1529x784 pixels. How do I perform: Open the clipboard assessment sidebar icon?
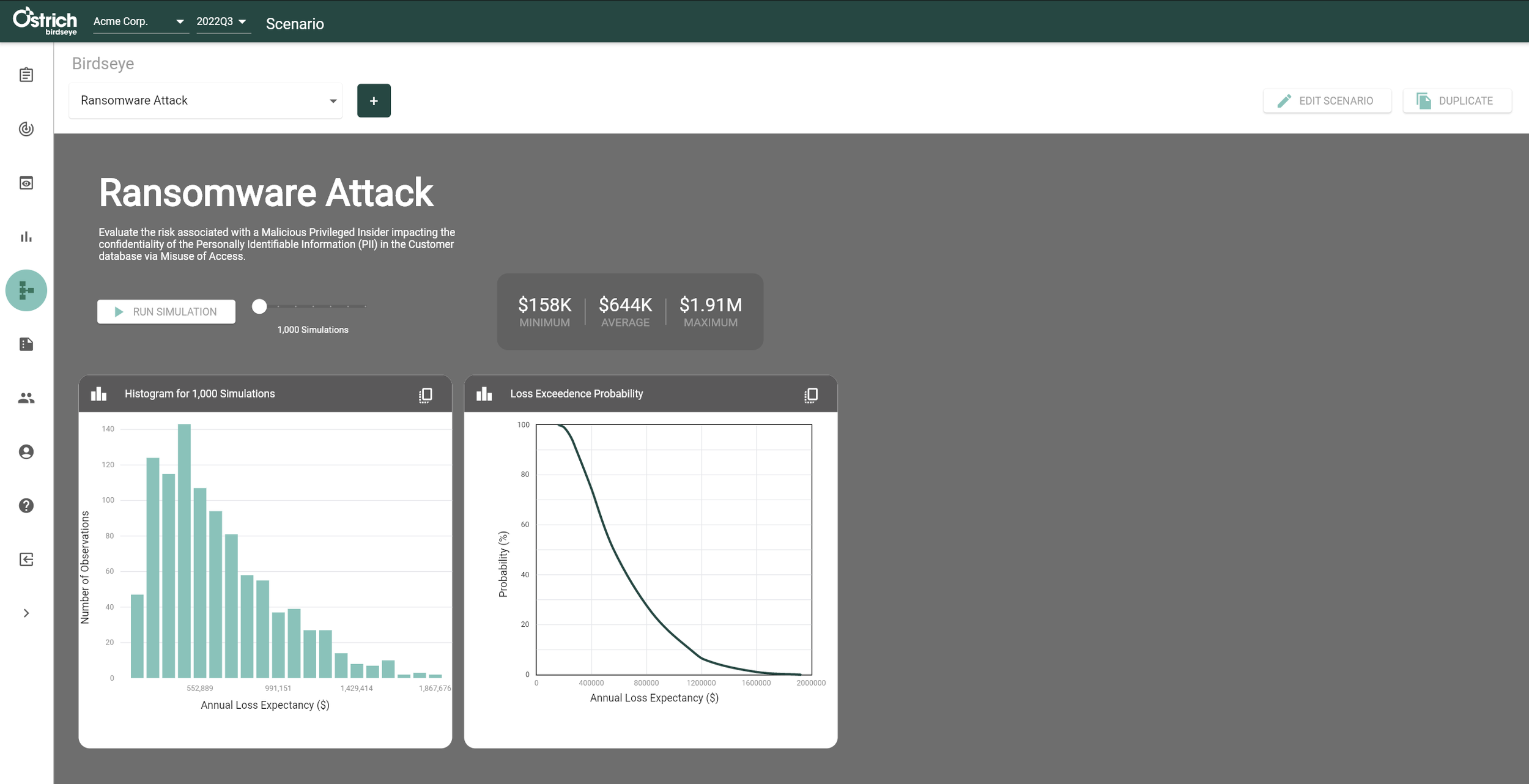click(26, 75)
